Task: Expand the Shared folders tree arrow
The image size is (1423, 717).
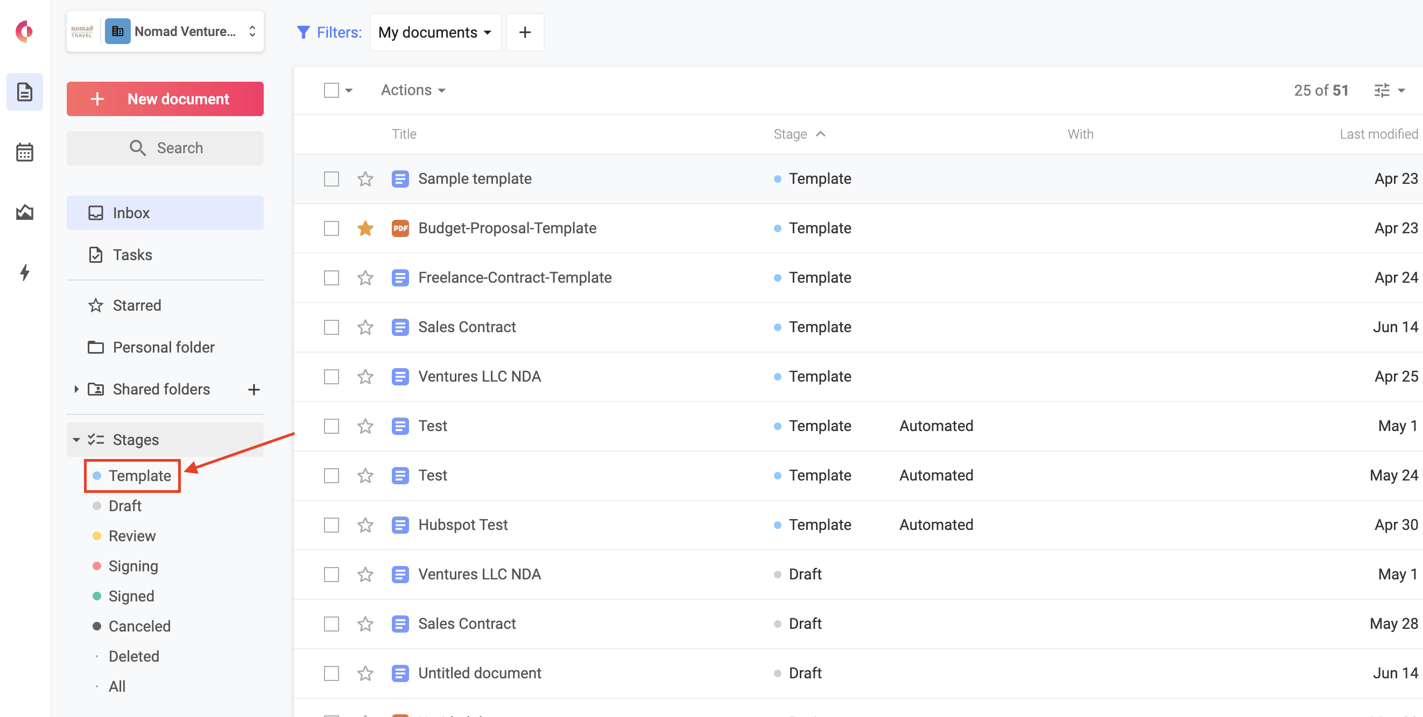Action: (x=76, y=389)
